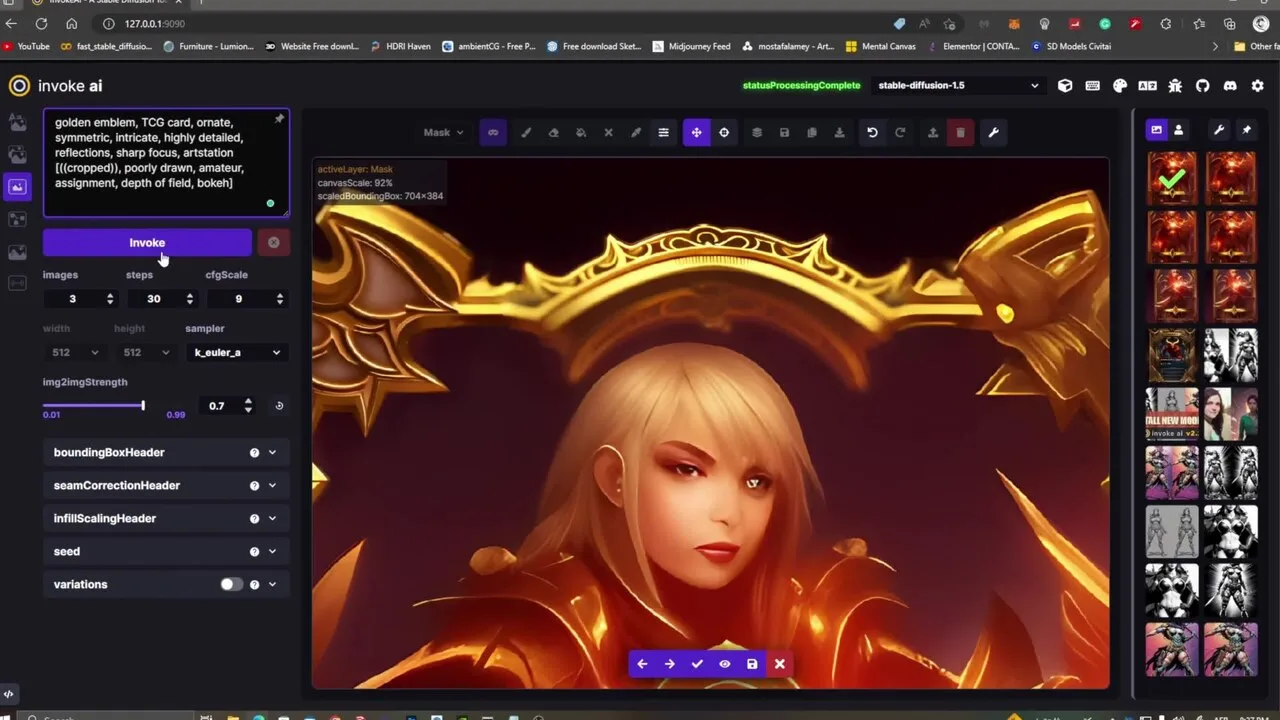The image size is (1280, 720).
Task: Toggle staging image visibility eye icon
Action: (725, 664)
